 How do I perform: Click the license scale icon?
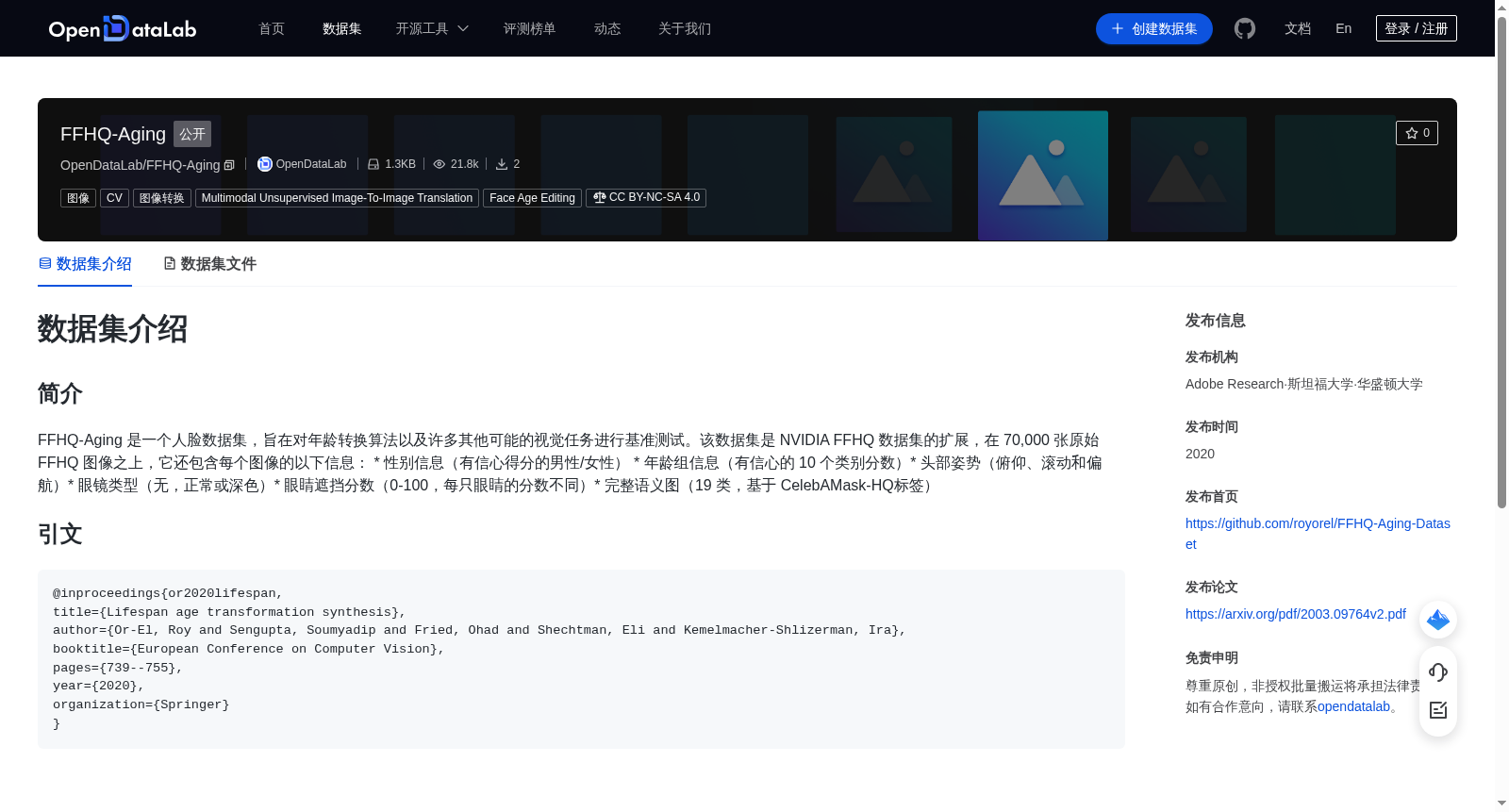[599, 197]
